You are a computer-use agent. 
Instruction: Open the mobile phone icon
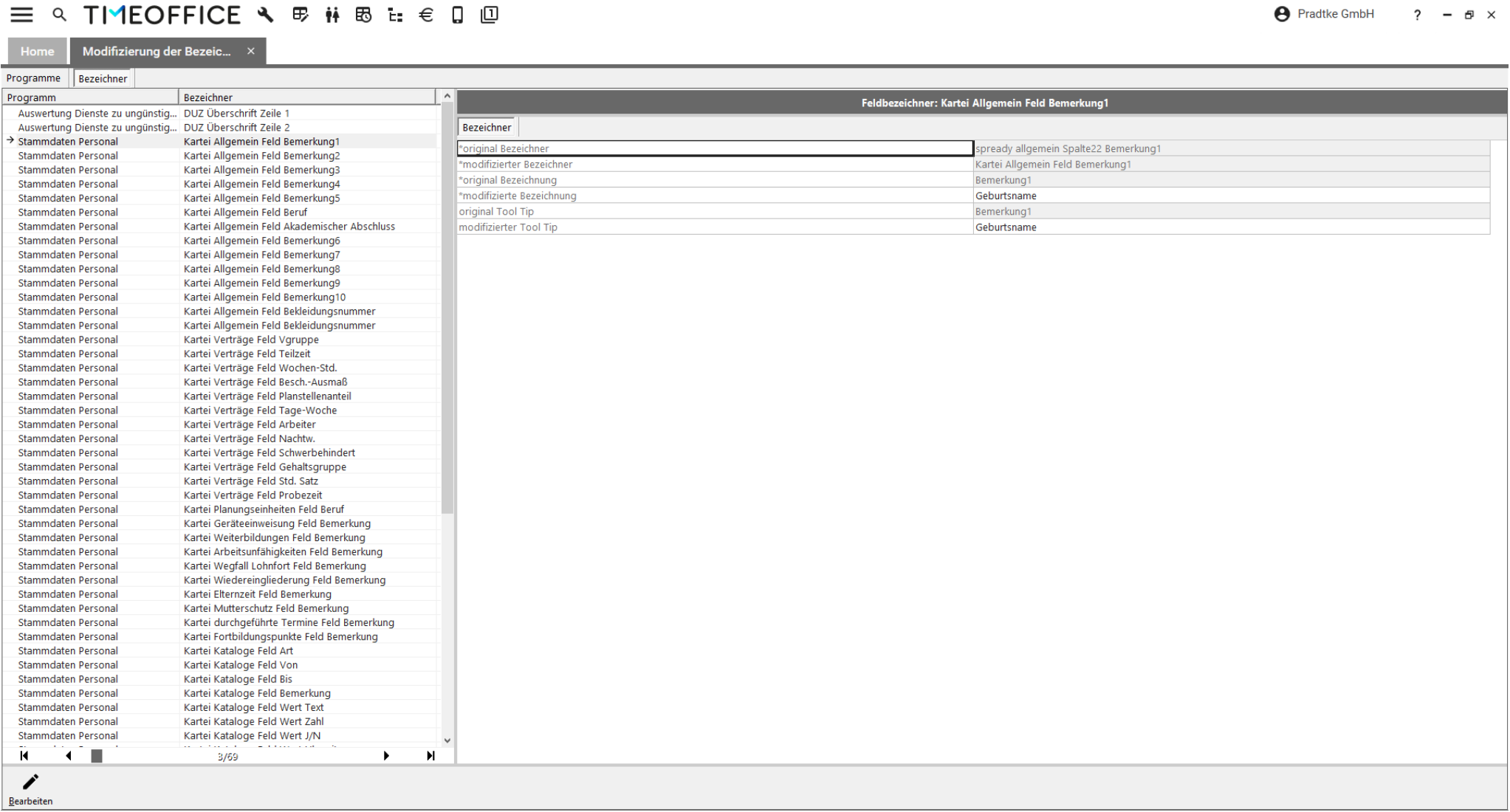click(458, 15)
